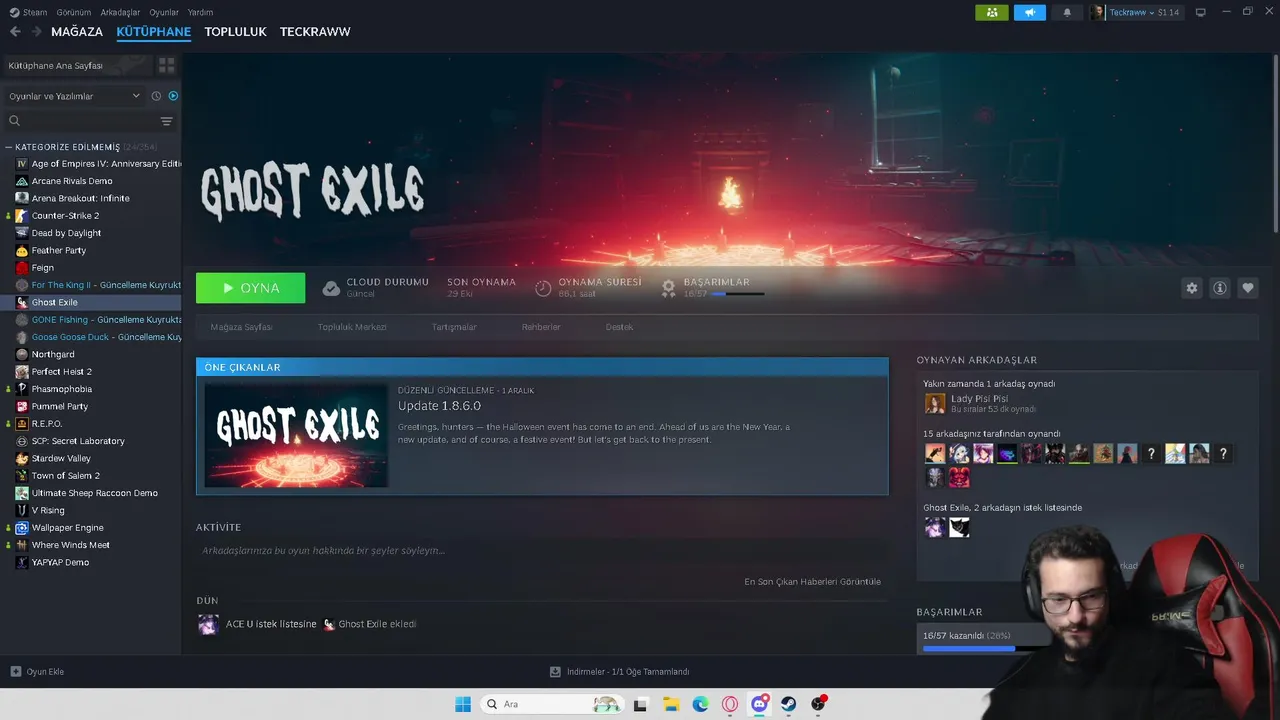
Task: Open the downloads status icon
Action: pyautogui.click(x=555, y=672)
